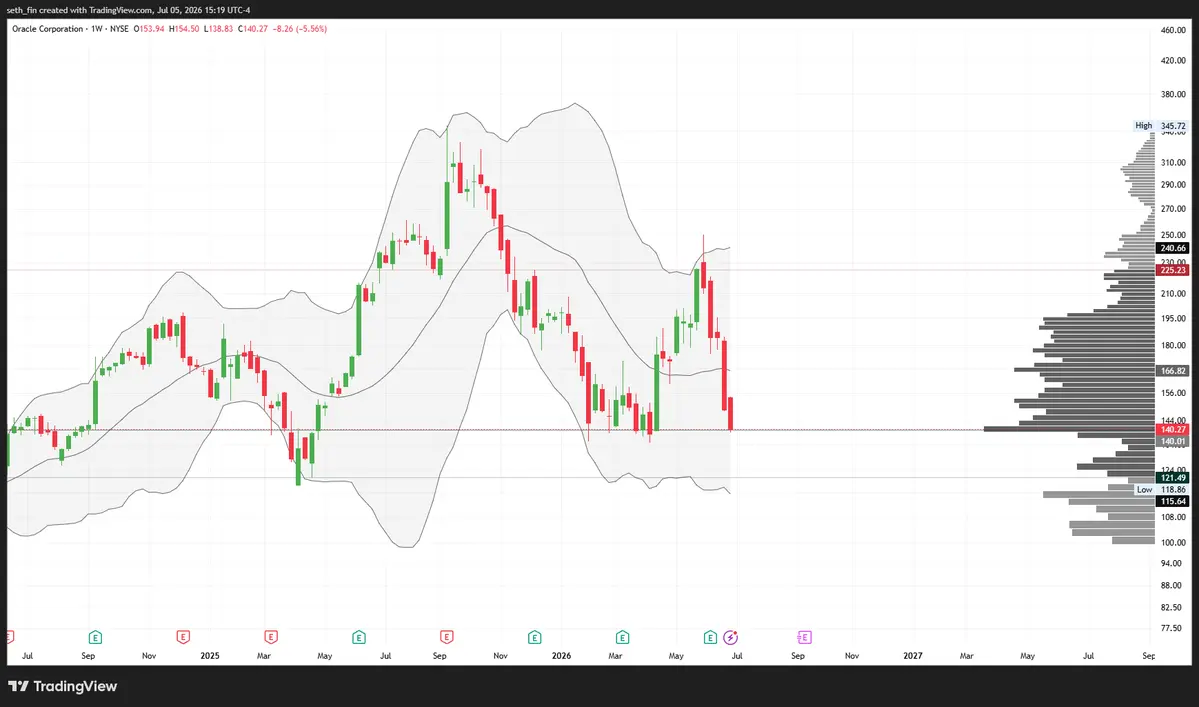Click the TradingView logo
Screen dimensions: 1199x707
(63, 686)
